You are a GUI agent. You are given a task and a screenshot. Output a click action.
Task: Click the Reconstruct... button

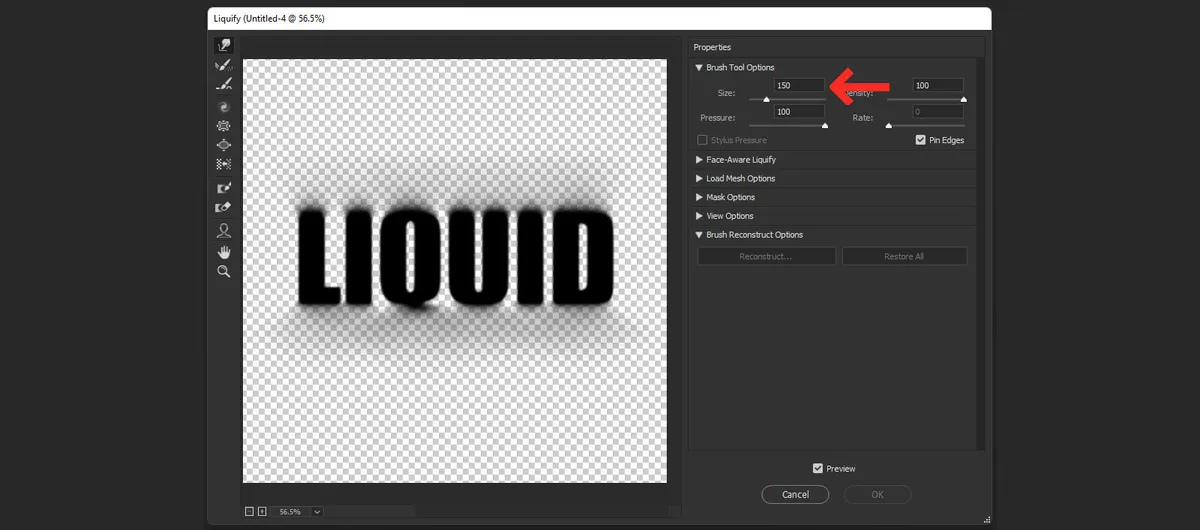766,257
